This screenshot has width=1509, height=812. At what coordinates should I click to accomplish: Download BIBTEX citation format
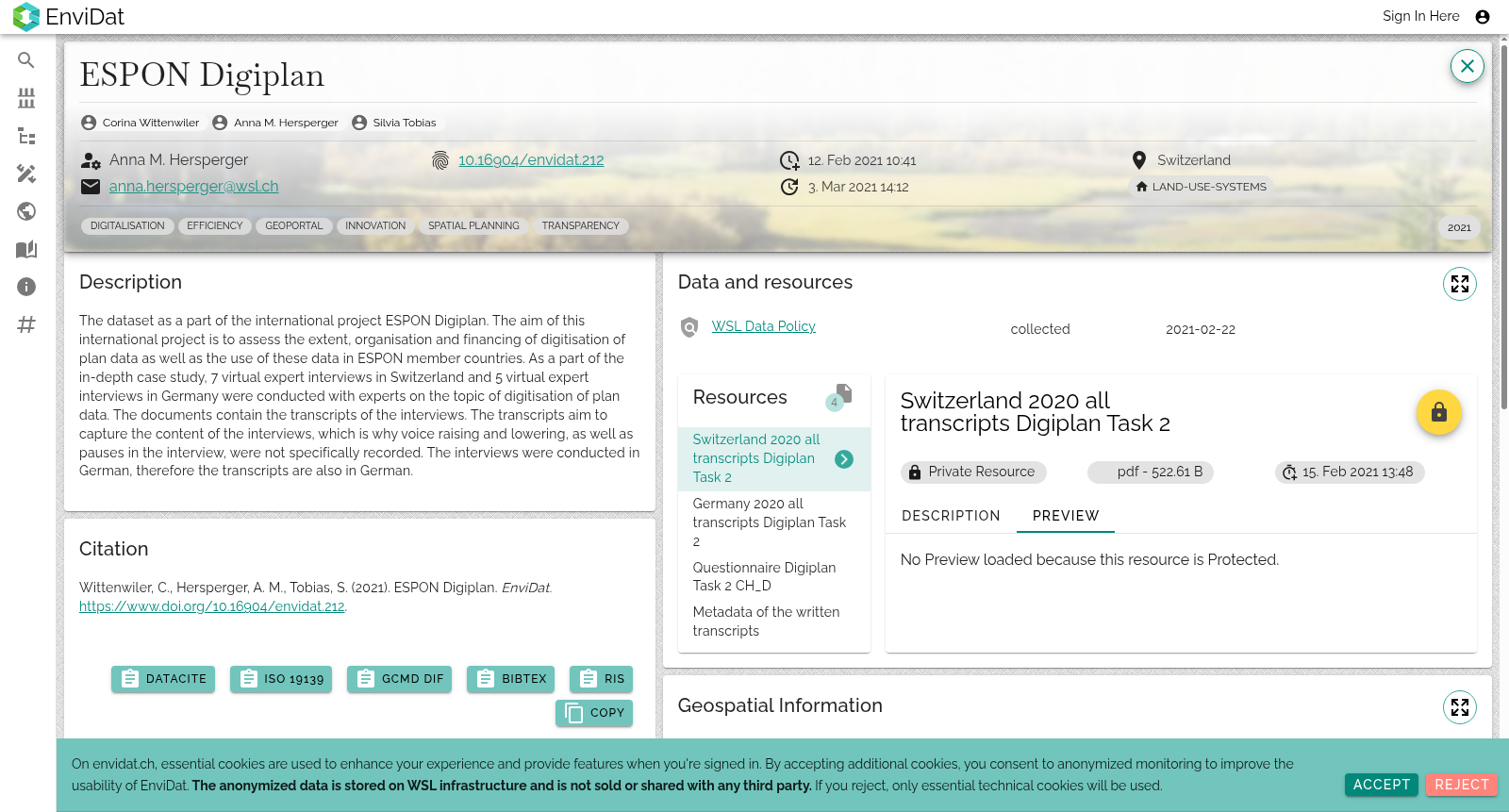point(510,679)
